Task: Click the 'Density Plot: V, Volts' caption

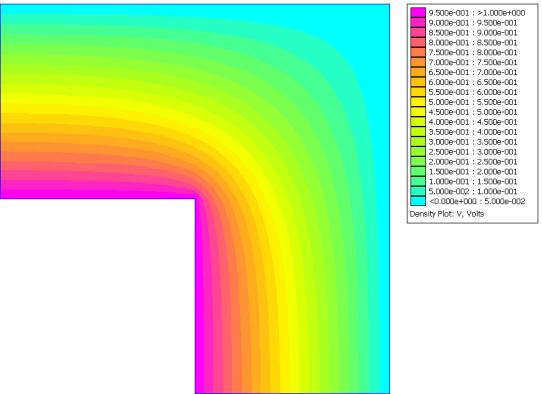Action: coord(447,214)
